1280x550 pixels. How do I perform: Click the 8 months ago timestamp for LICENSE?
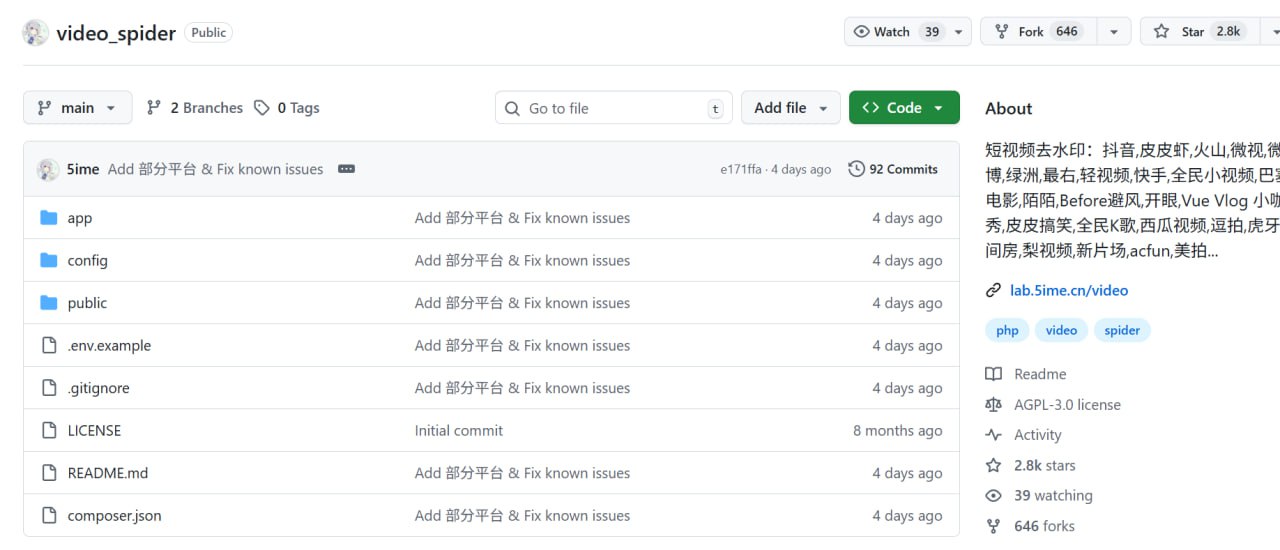click(897, 430)
